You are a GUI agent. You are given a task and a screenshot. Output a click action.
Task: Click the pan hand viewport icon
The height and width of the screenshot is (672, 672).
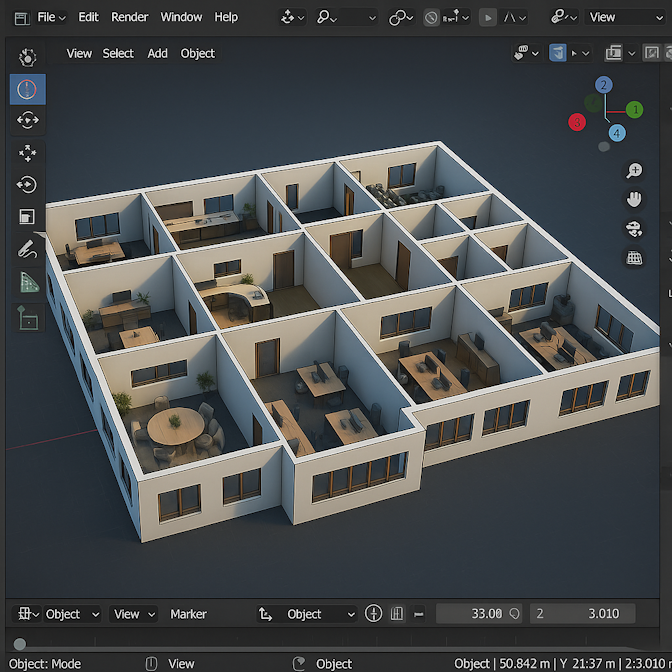634,200
